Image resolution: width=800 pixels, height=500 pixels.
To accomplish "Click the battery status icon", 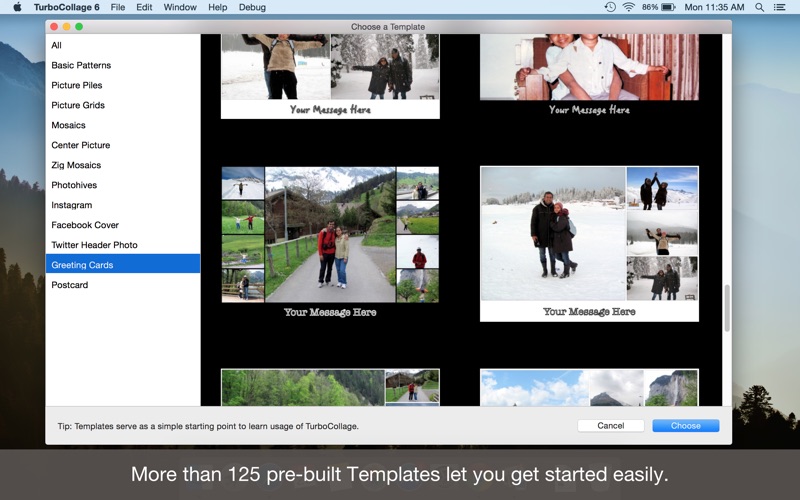I will click(668, 7).
